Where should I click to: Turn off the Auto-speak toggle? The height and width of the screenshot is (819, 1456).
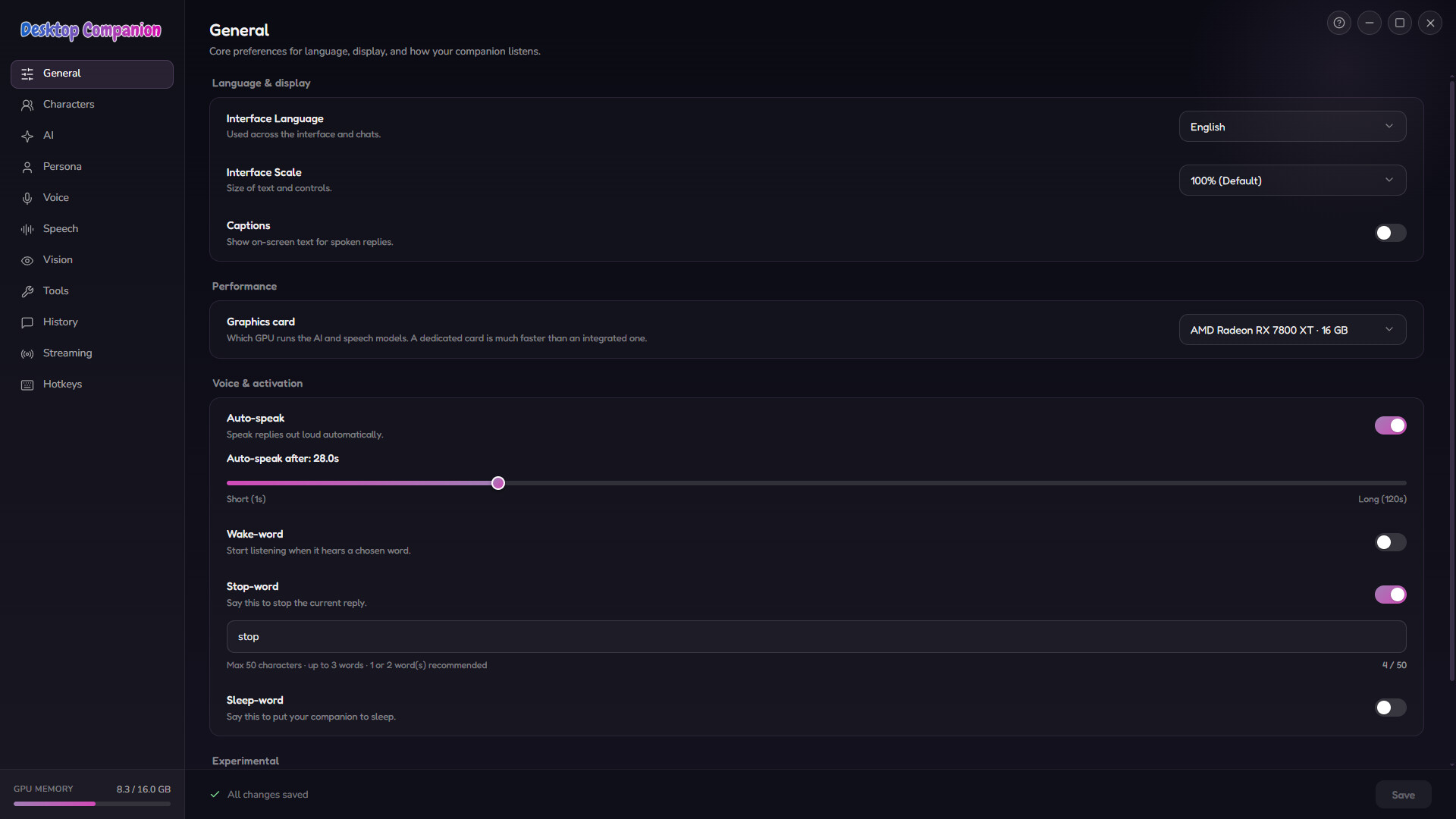pos(1391,425)
